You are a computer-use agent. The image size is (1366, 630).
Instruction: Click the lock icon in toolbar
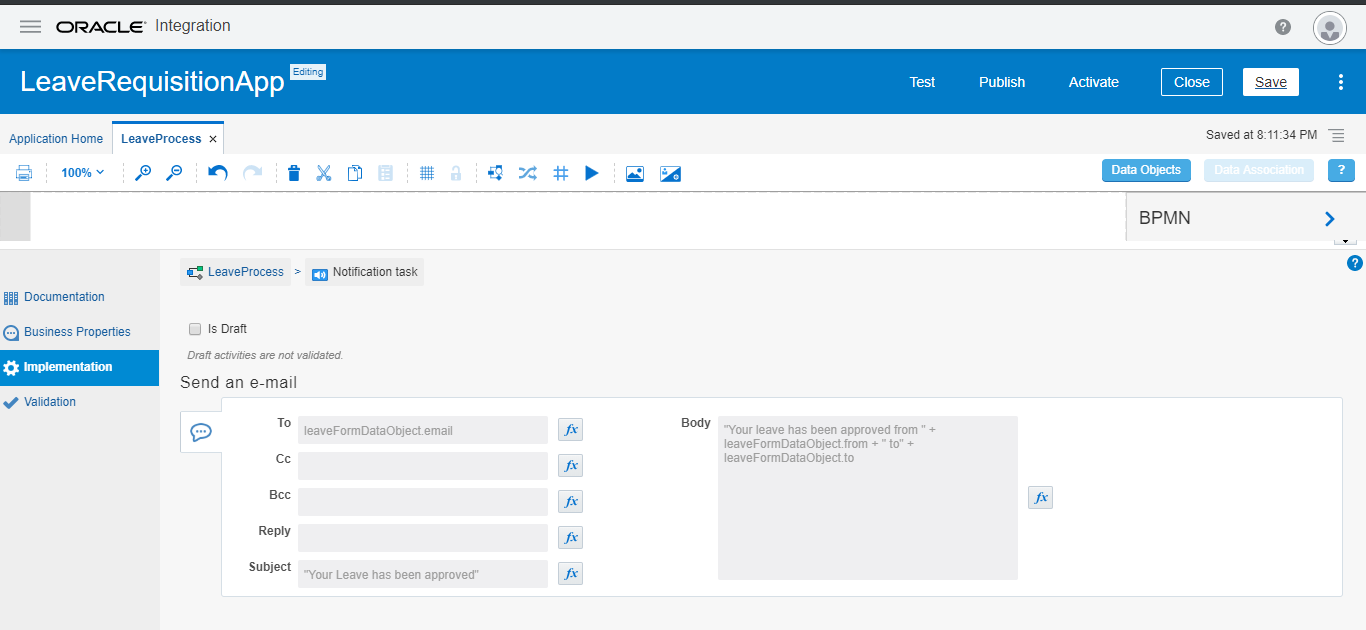point(456,173)
